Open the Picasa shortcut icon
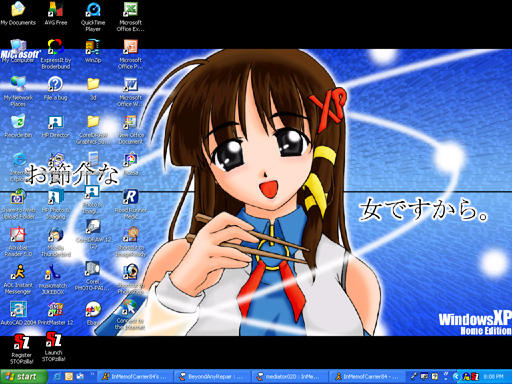This screenshot has width=512, height=384. pos(130,160)
